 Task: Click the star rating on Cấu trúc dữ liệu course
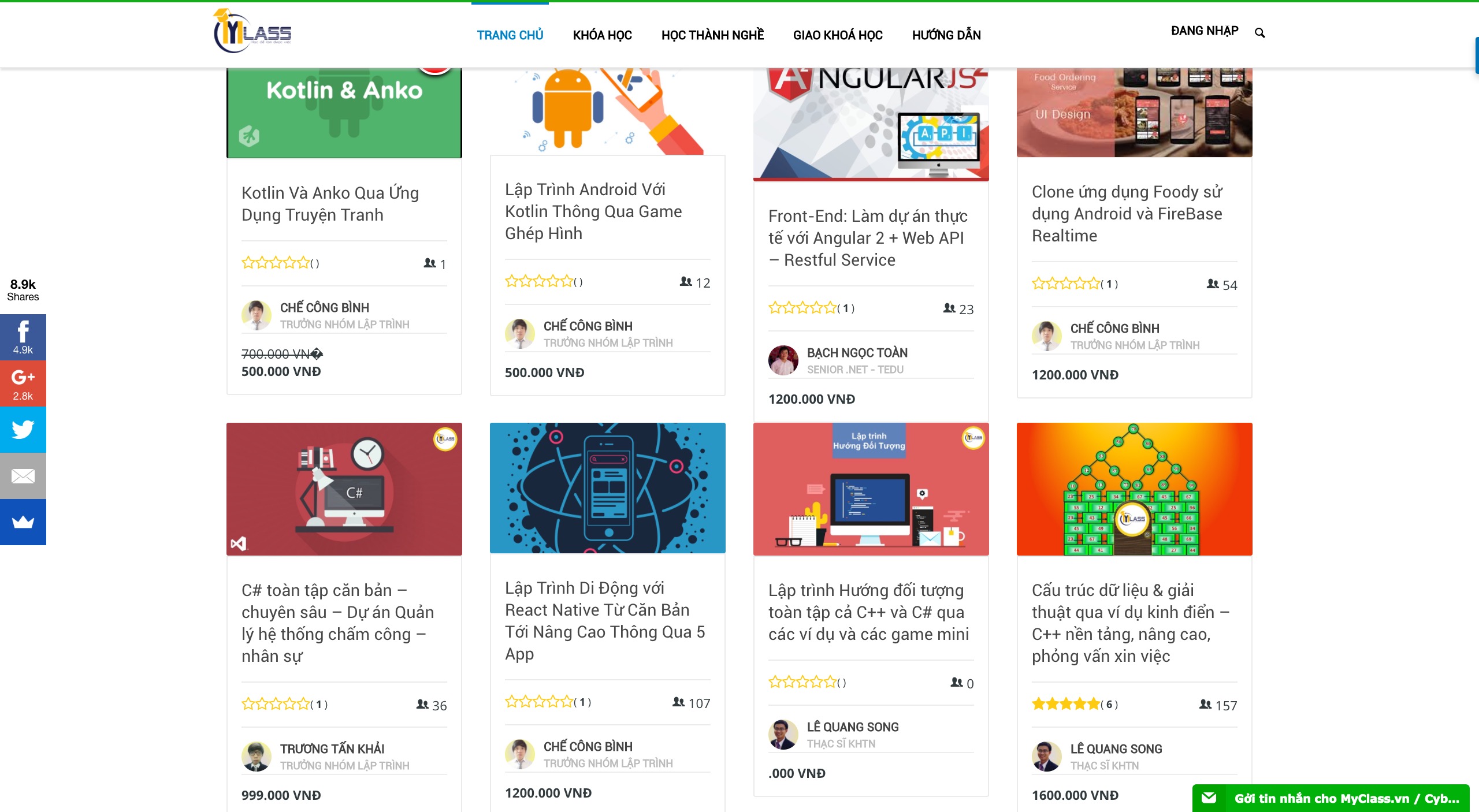(x=1065, y=704)
